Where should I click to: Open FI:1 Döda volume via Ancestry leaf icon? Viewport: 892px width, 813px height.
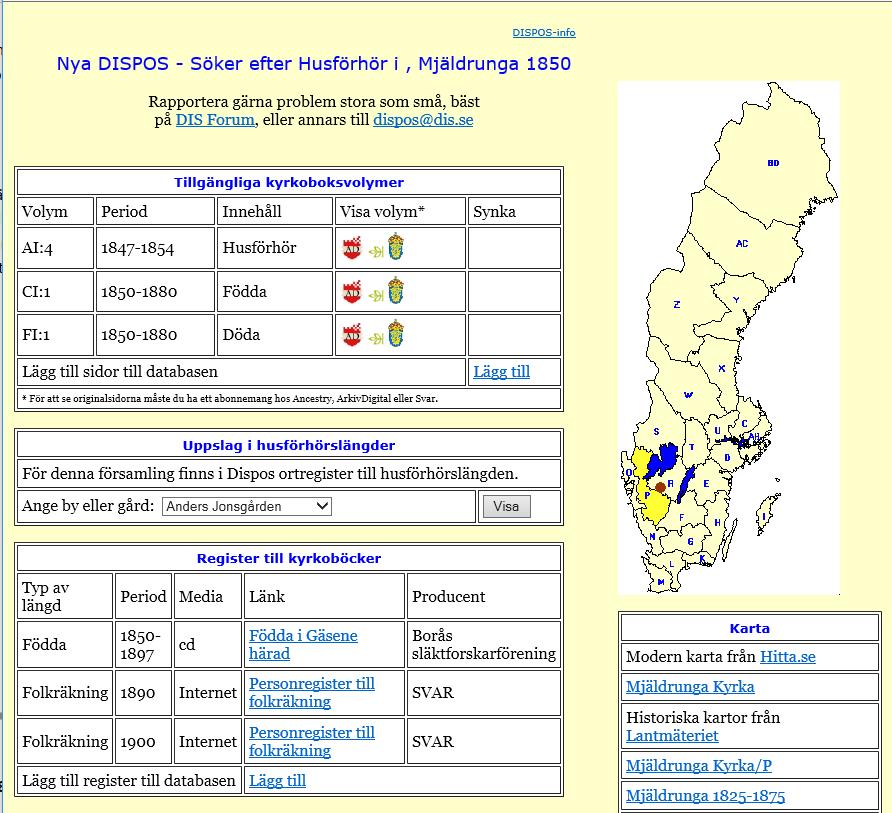click(375, 337)
